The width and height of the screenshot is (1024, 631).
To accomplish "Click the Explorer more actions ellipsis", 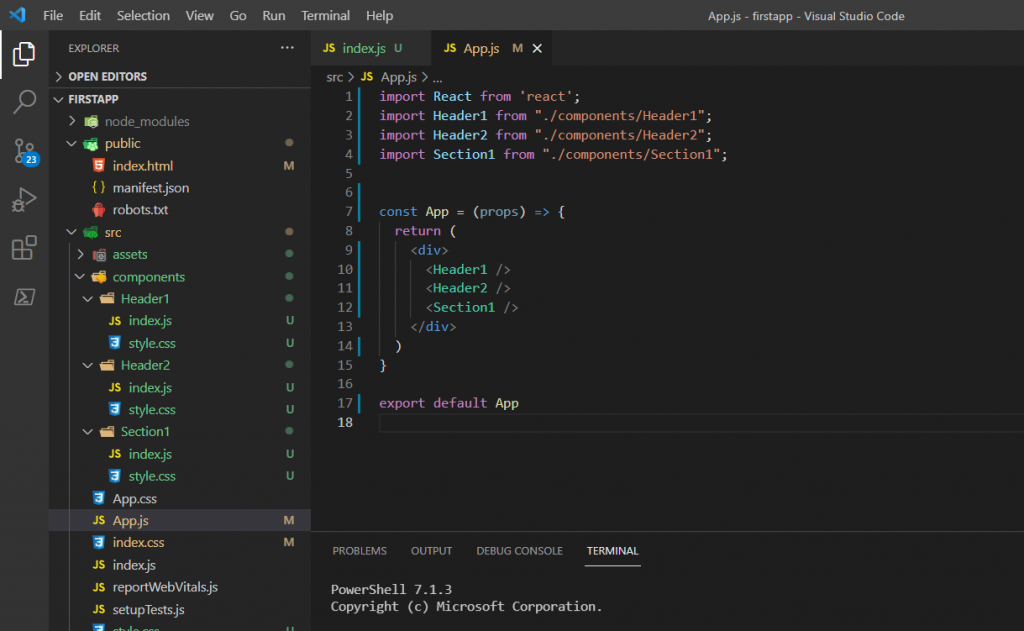I will click(288, 48).
